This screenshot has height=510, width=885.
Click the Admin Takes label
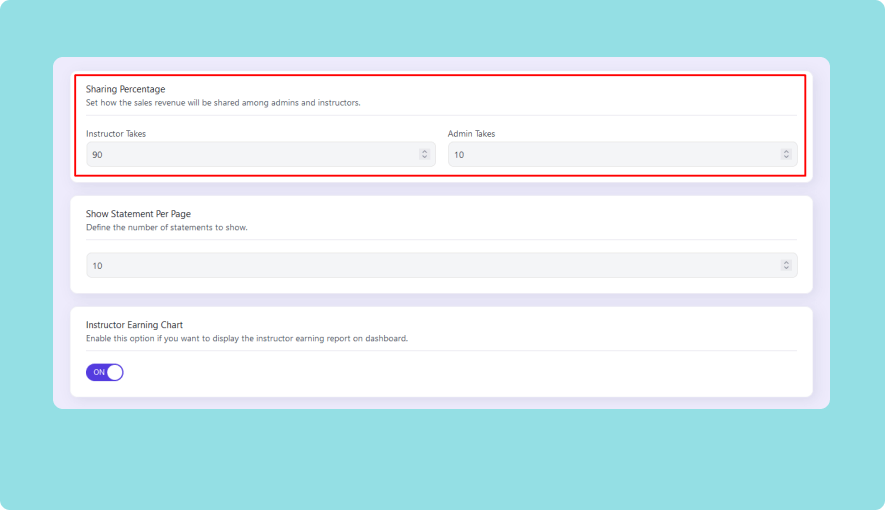tap(471, 133)
